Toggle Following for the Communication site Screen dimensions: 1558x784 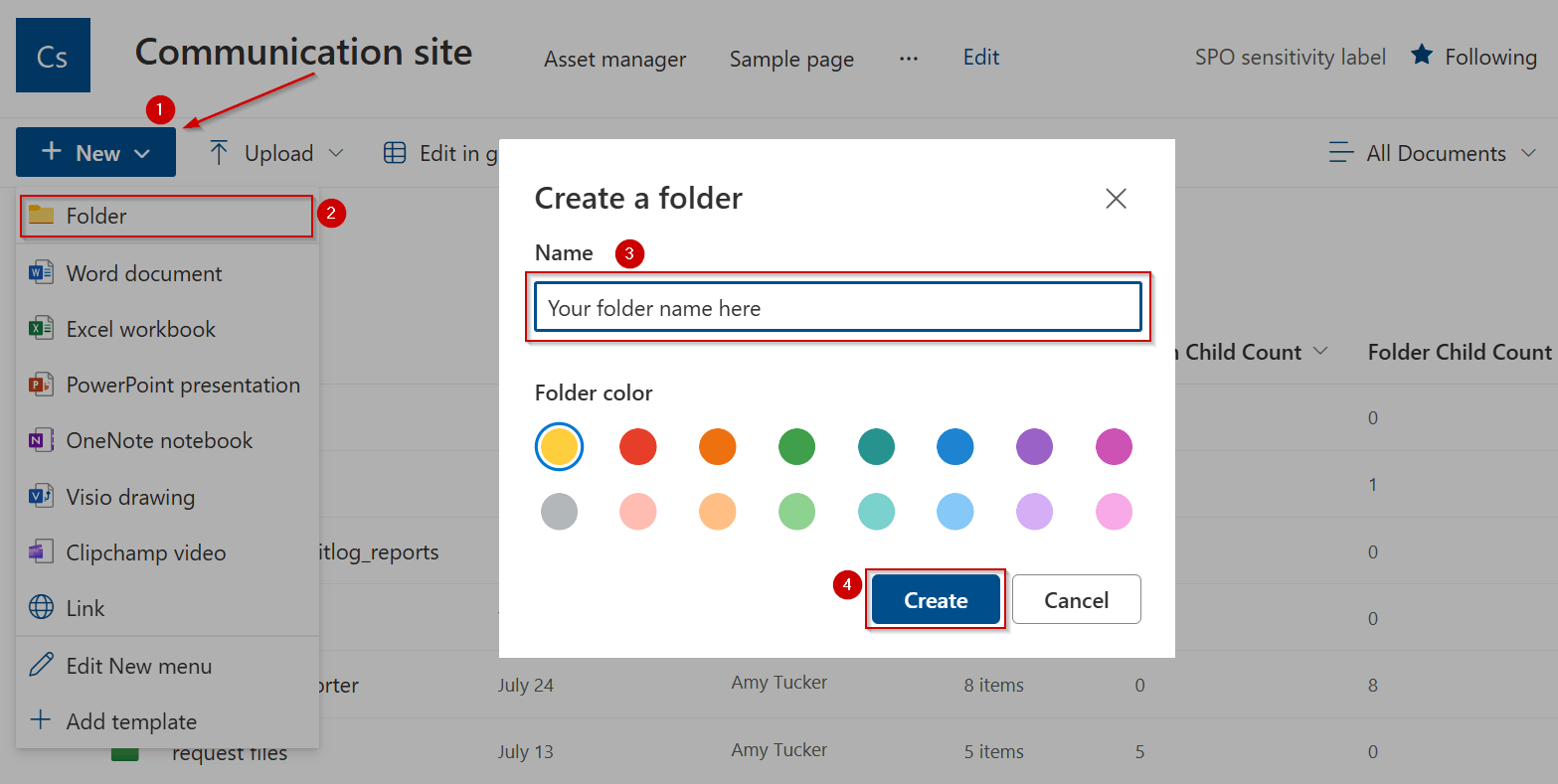(1474, 57)
